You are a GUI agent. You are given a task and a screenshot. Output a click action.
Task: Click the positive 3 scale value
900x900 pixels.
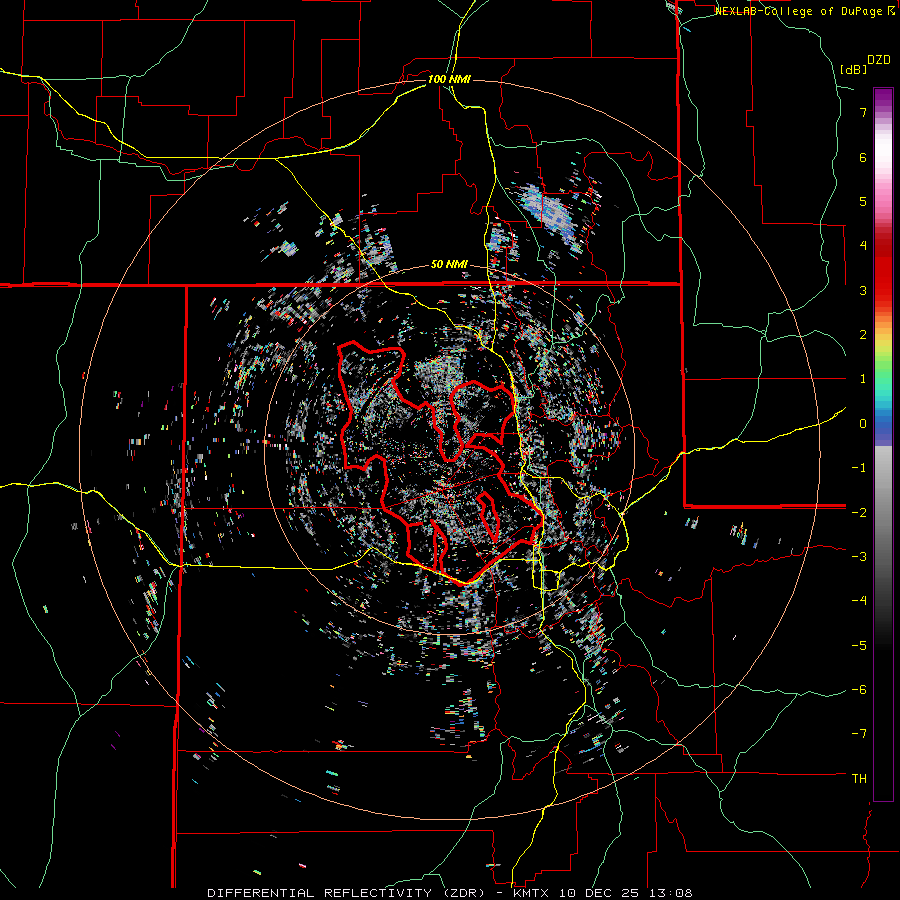863,290
